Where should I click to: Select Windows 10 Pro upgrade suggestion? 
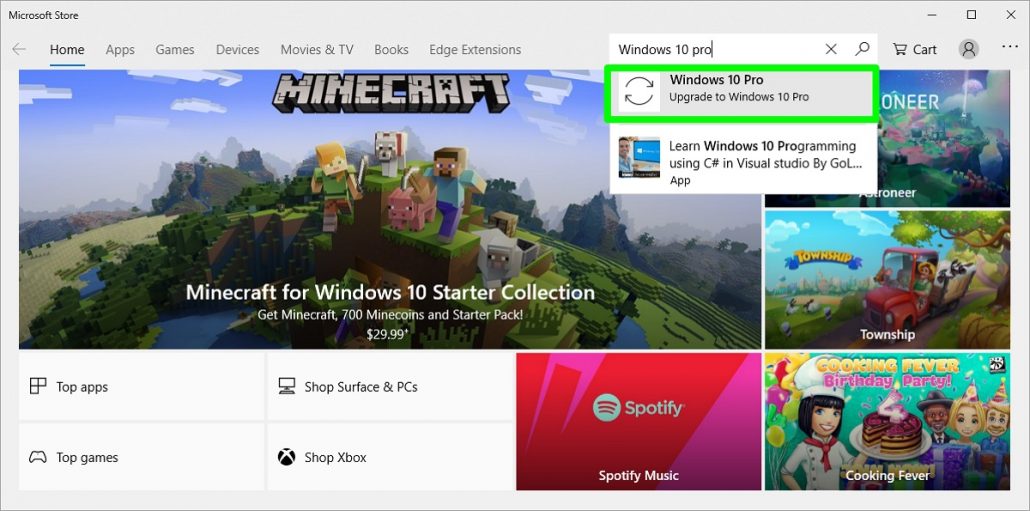pyautogui.click(x=742, y=91)
